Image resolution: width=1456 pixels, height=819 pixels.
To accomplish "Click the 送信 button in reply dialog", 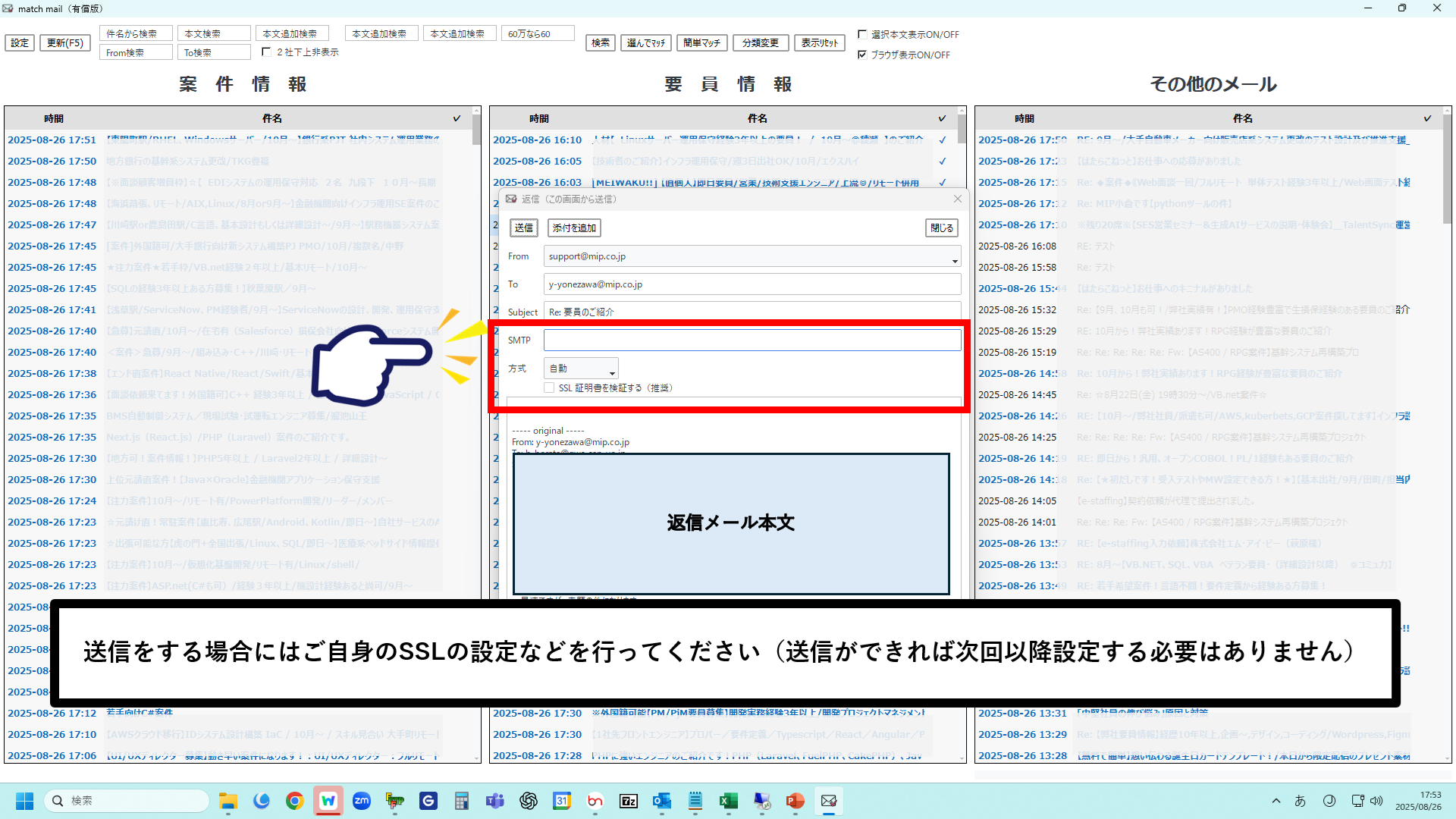I will tap(524, 227).
